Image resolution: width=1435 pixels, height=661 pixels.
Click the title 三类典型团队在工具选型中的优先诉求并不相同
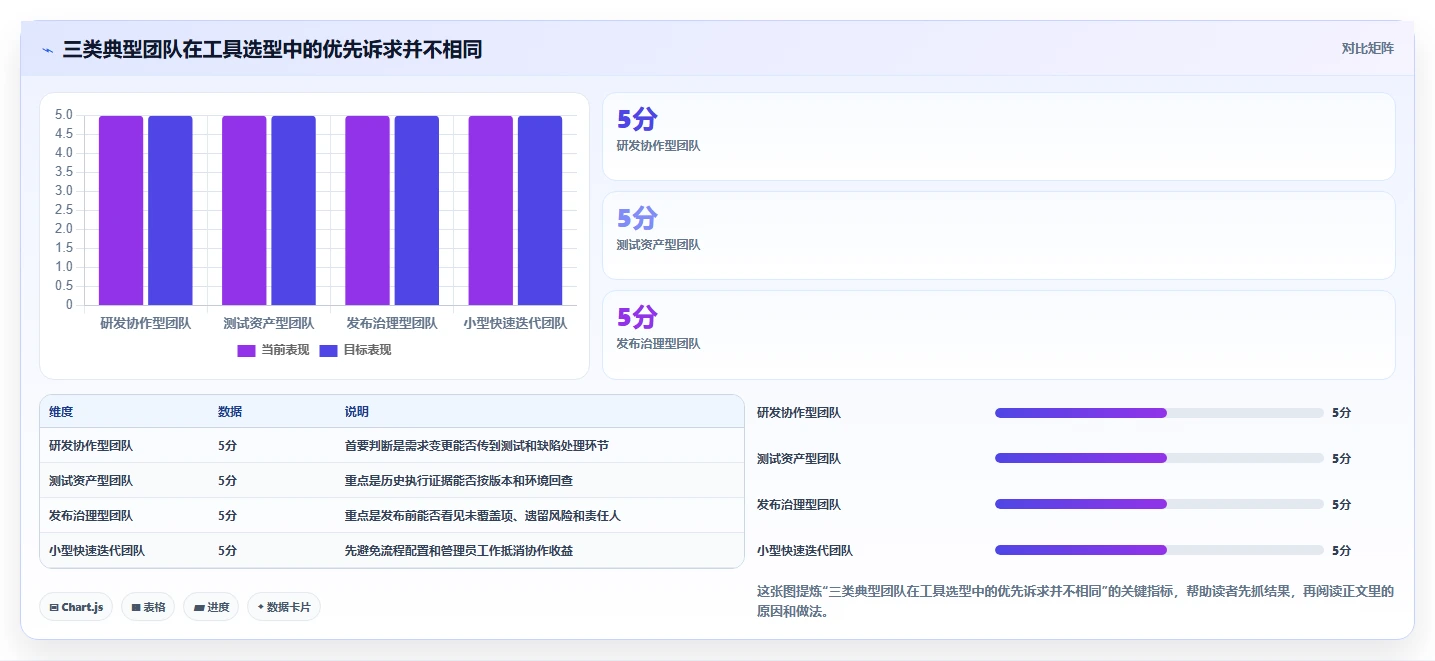[x=272, y=49]
